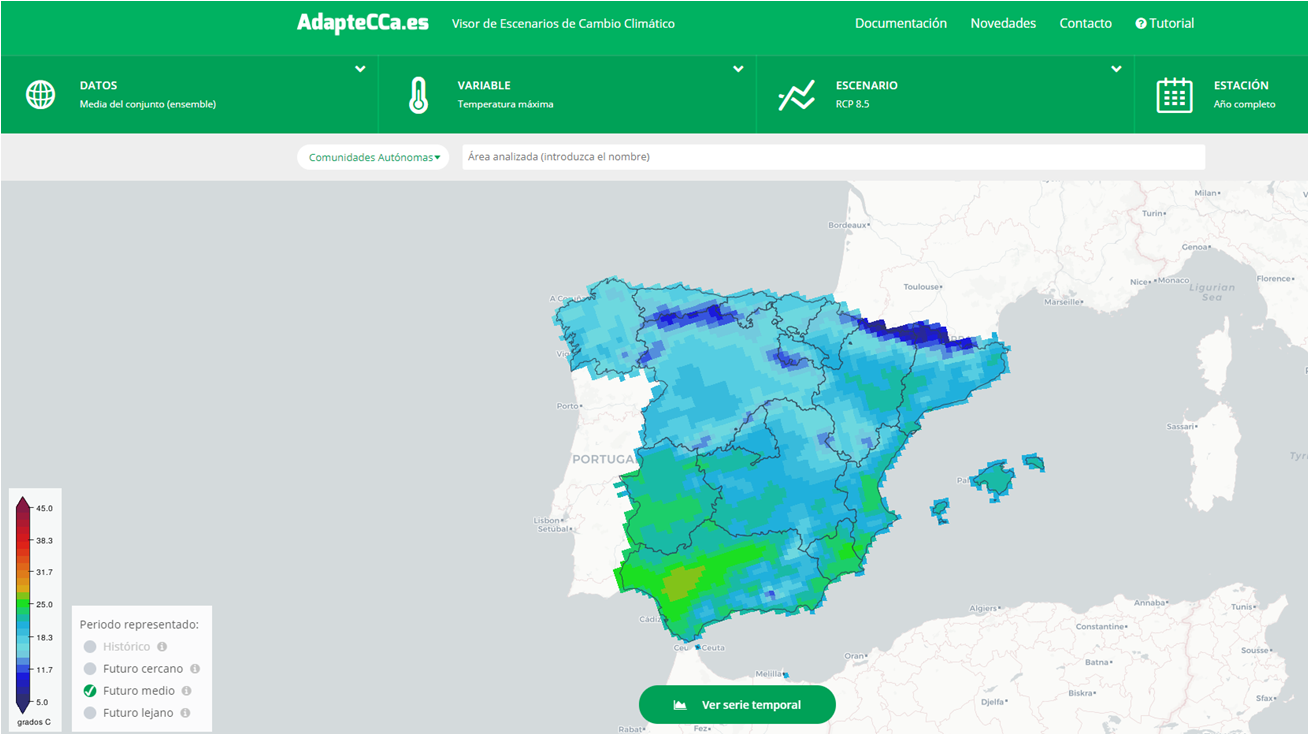Open the Novedades menu item

click(1003, 23)
